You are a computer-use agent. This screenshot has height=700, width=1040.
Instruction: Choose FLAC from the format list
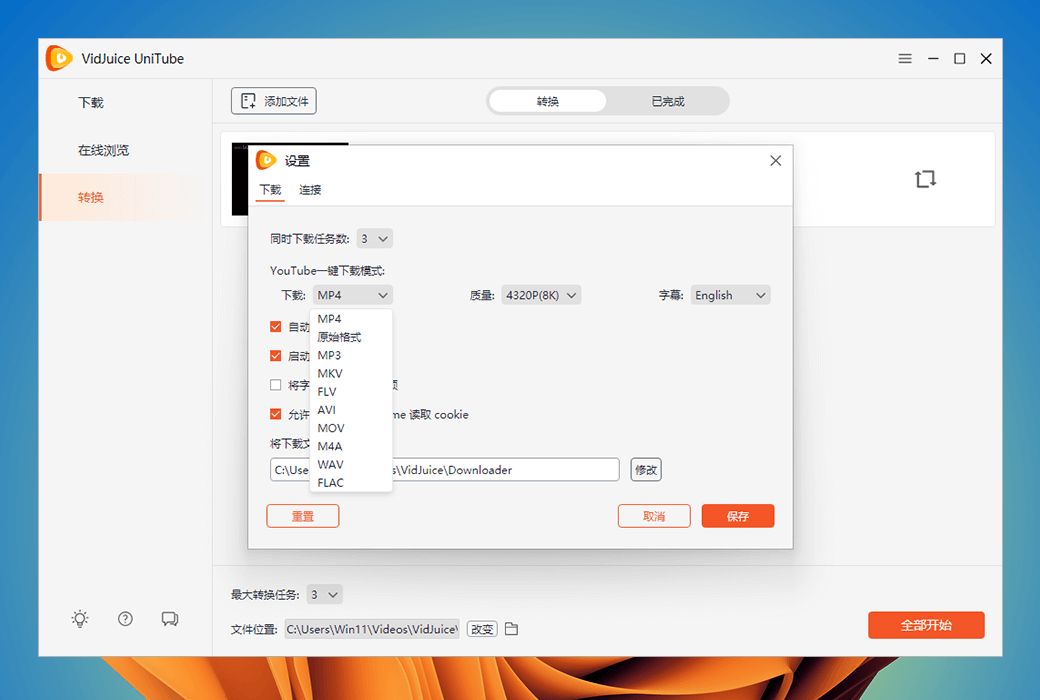tap(351, 482)
